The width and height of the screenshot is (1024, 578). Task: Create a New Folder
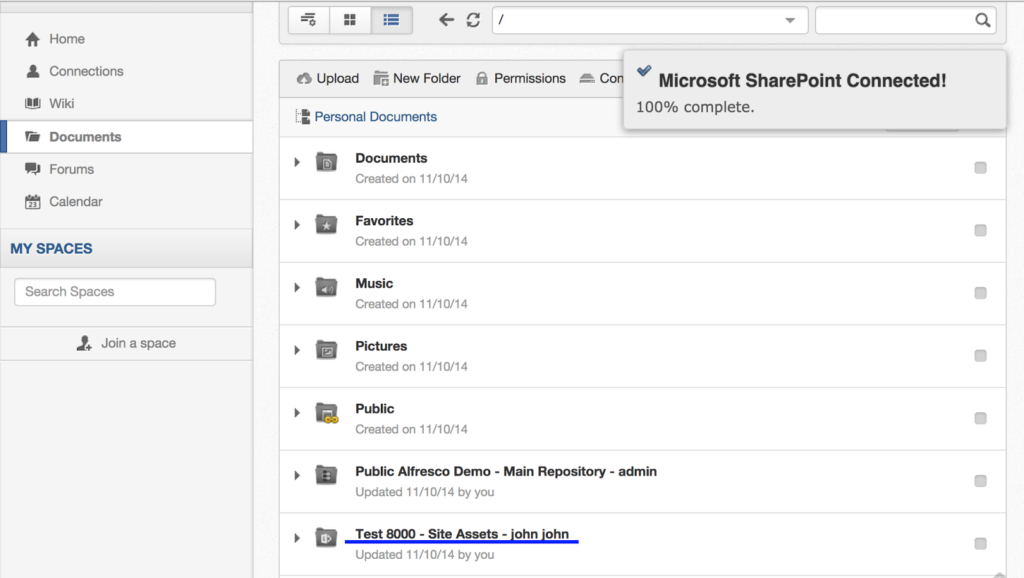416,78
